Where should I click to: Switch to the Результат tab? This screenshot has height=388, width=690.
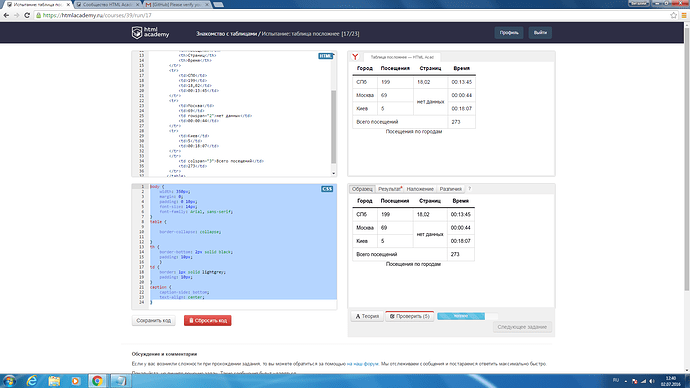(390, 189)
